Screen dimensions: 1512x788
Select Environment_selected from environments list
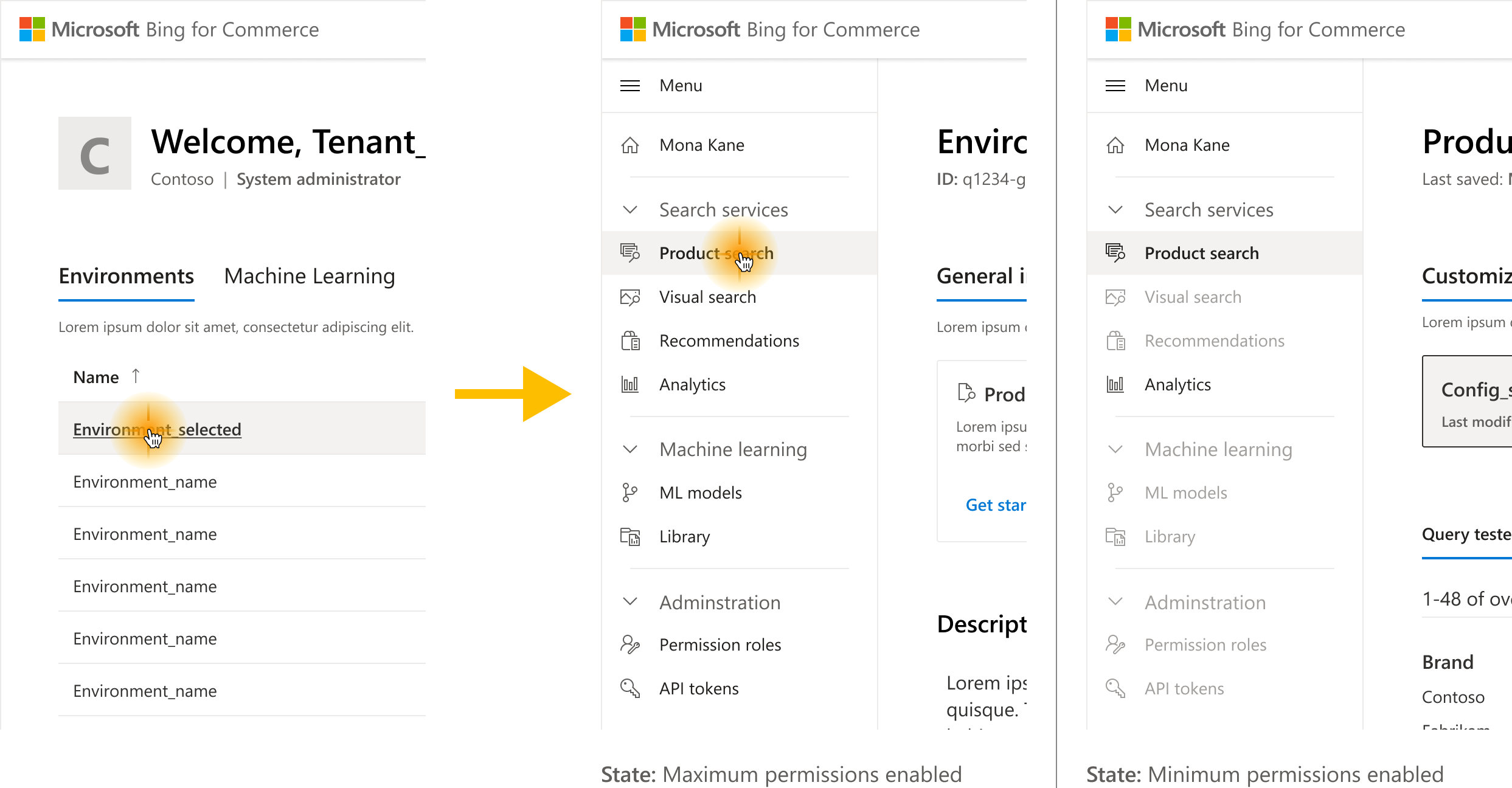pos(157,429)
